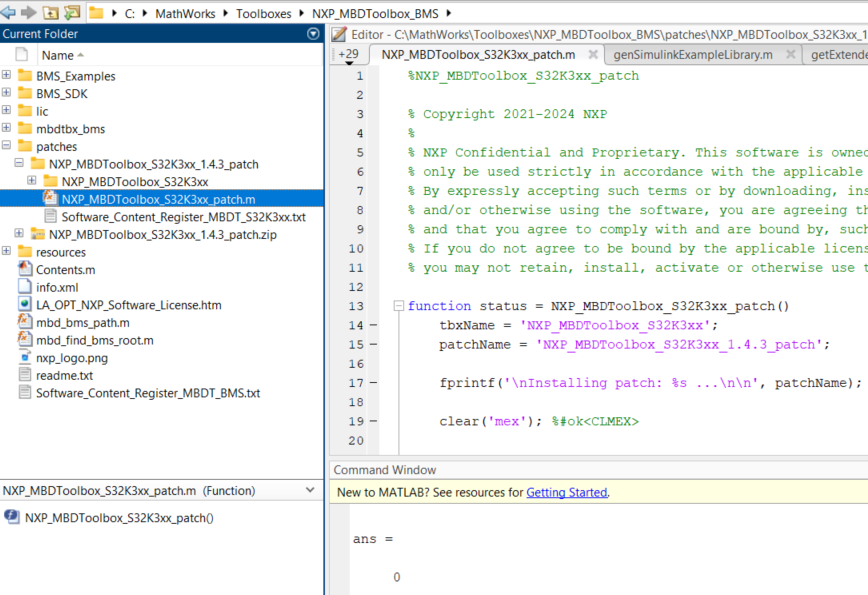Select the resources folder
Image resolution: width=868 pixels, height=595 pixels.
pos(61,253)
